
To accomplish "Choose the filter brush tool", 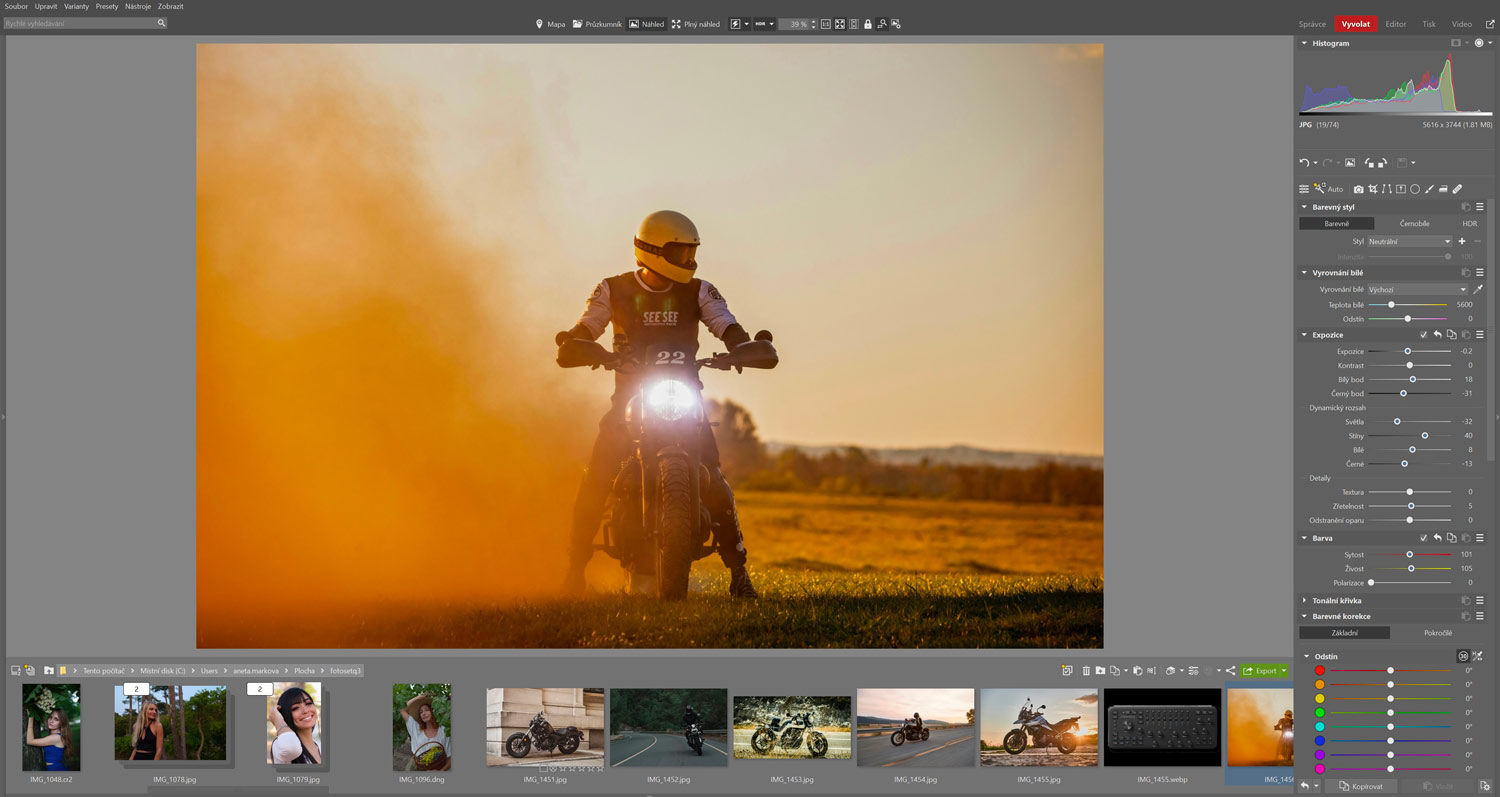I will click(x=1429, y=189).
